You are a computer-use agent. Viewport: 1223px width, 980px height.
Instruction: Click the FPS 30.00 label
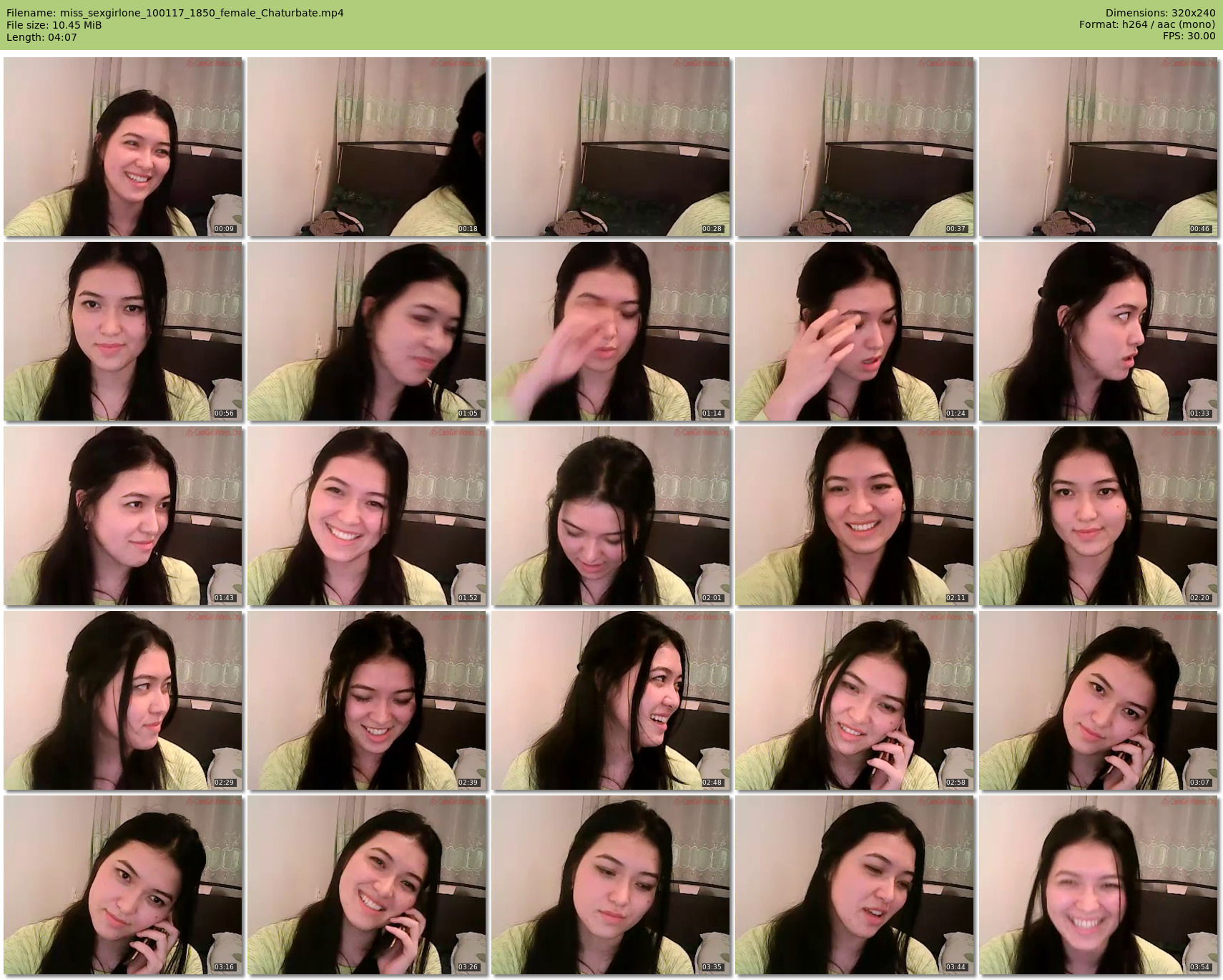point(1189,36)
